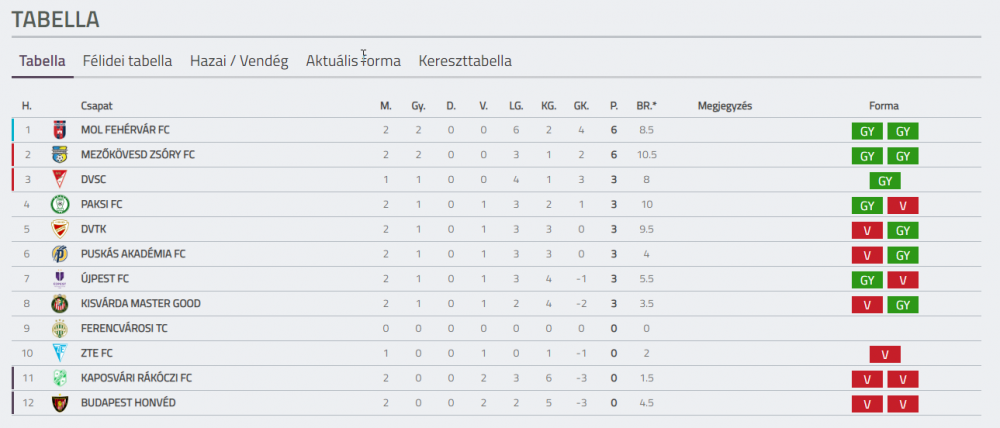Click the DVTK club crest
Image resolution: width=1000 pixels, height=428 pixels.
(x=59, y=230)
